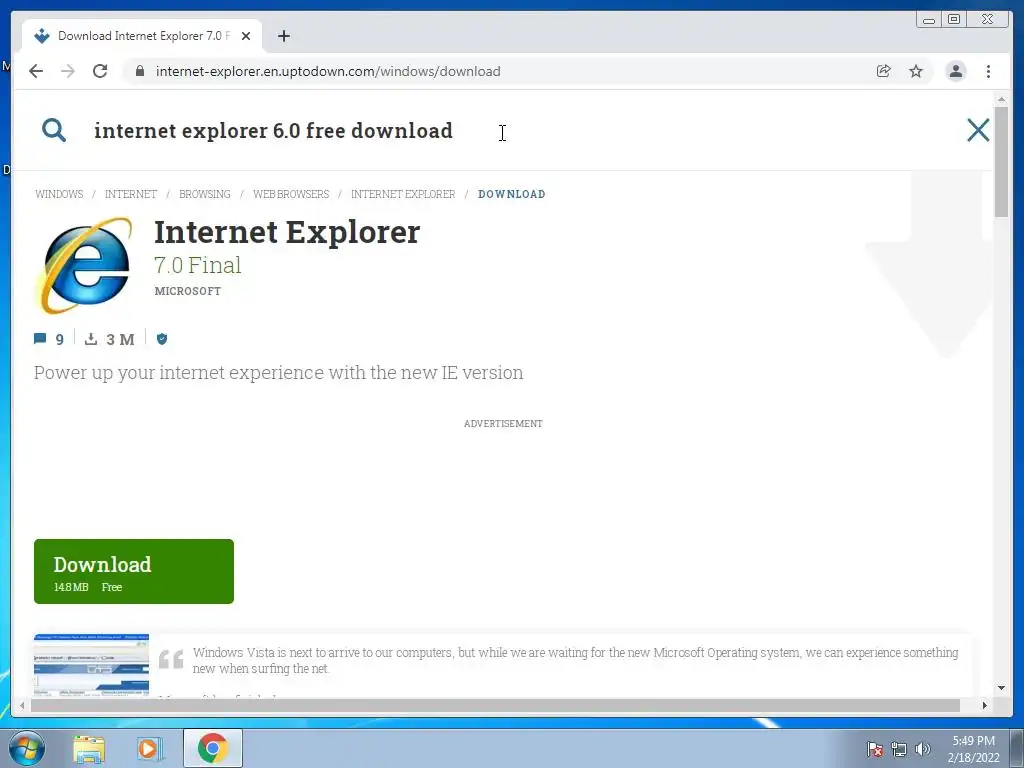Image resolution: width=1024 pixels, height=768 pixels.
Task: Go back to previous page
Action: point(36,71)
